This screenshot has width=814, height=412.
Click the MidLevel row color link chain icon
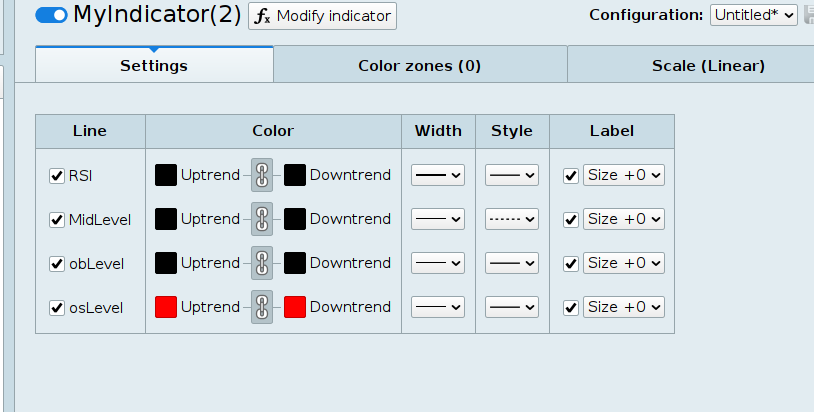pyautogui.click(x=261, y=219)
